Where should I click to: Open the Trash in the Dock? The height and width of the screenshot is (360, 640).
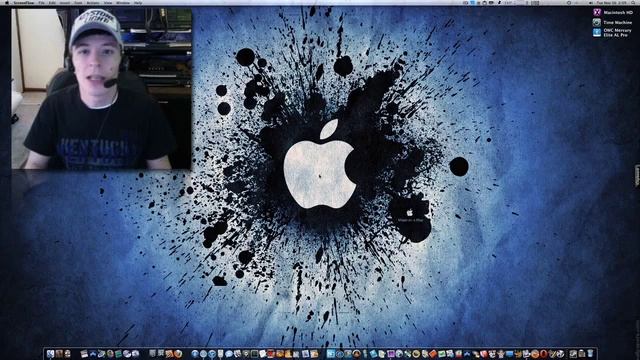click(x=590, y=353)
